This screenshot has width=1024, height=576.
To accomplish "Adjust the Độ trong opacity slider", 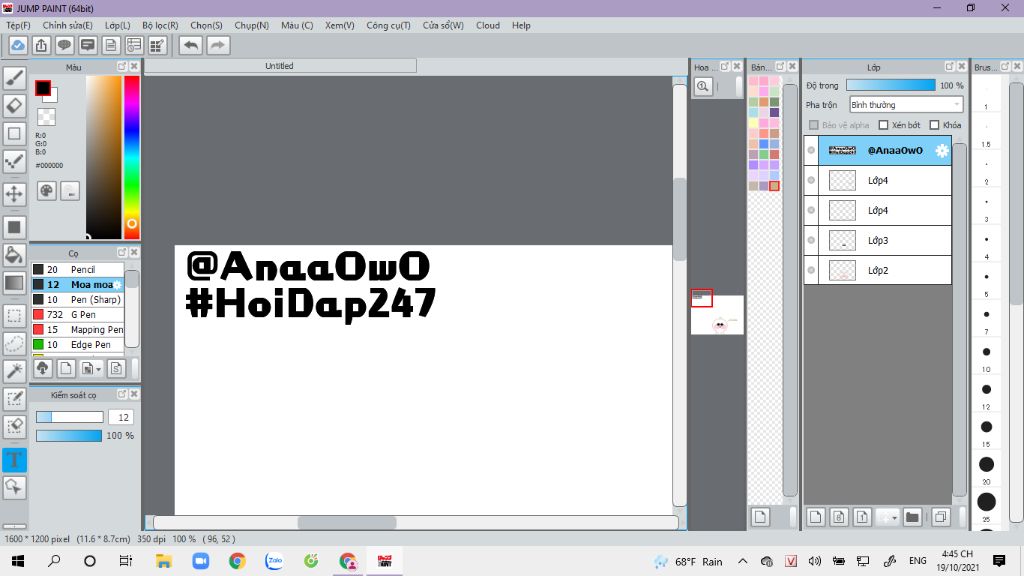I will point(890,86).
